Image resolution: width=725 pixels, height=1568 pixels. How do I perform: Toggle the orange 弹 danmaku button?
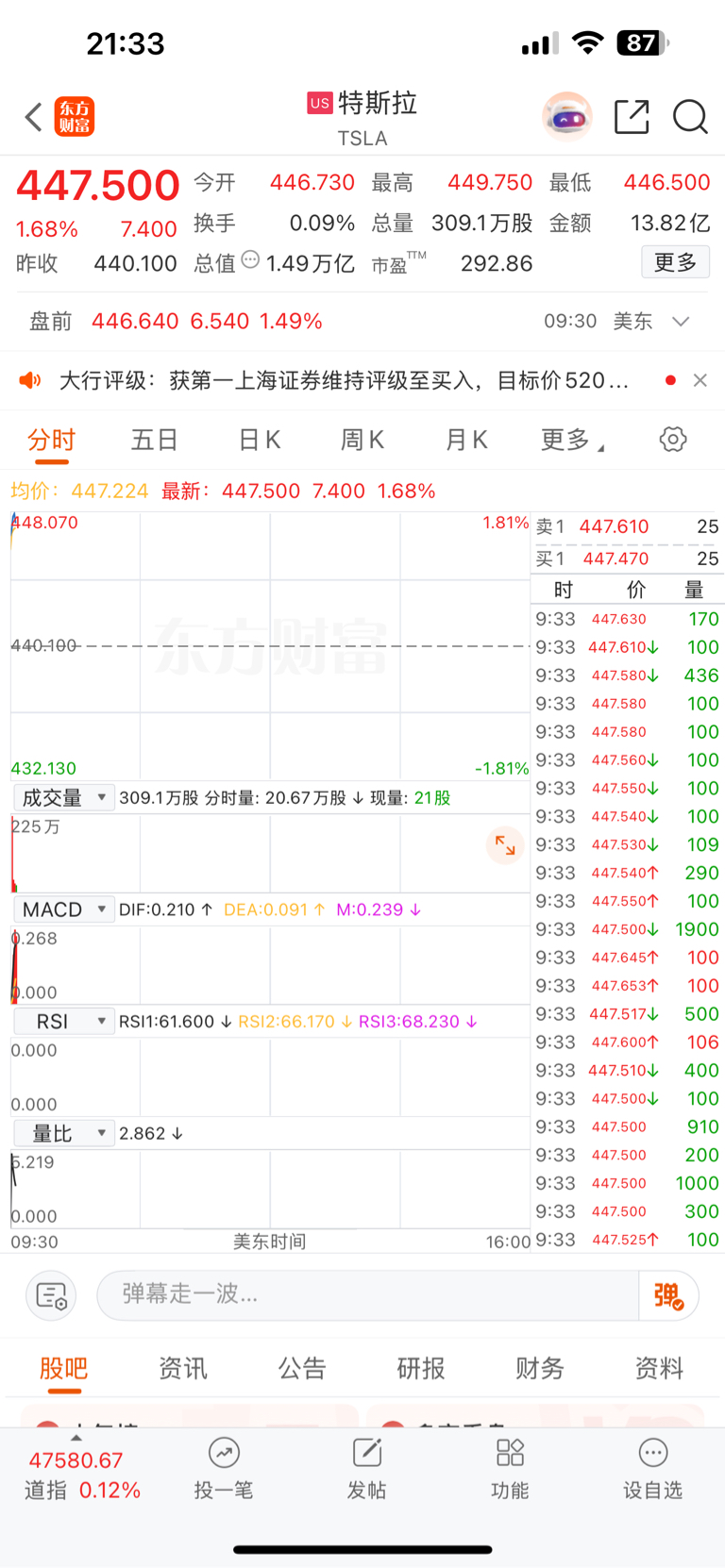668,1295
